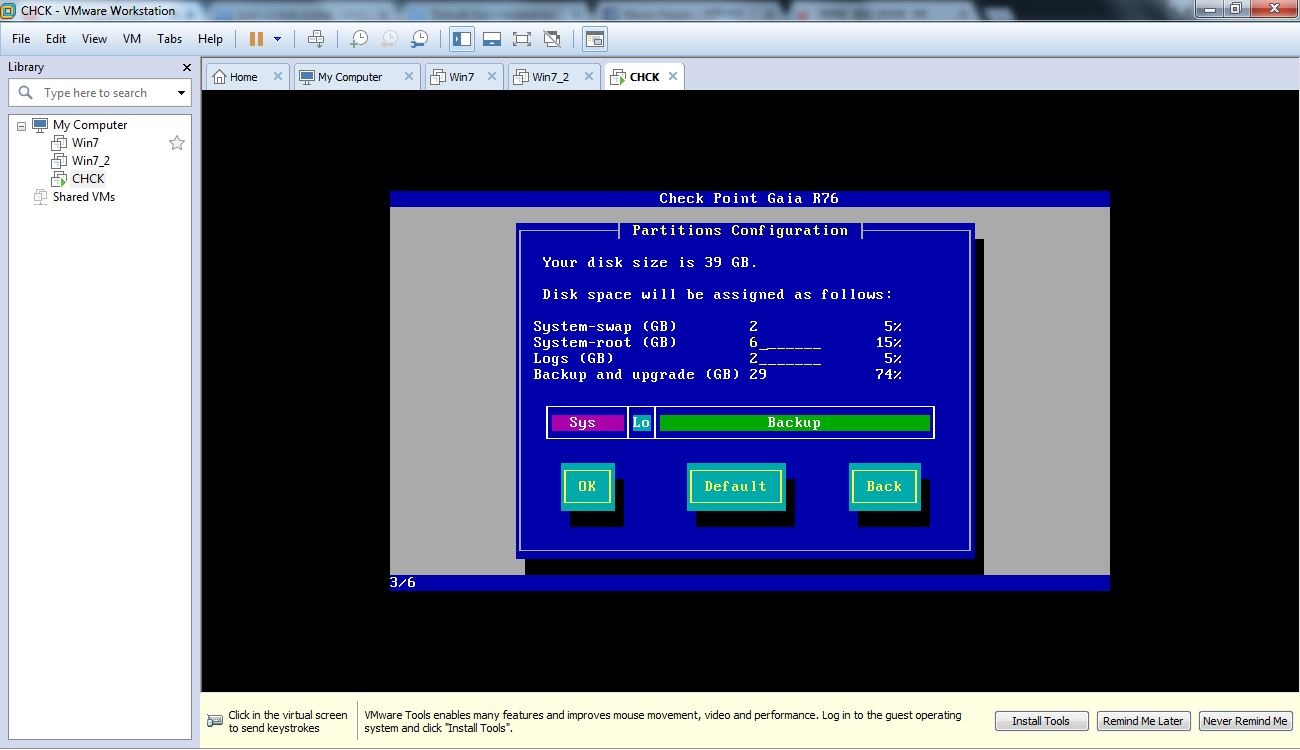Click the 'System-swap (GB)' label
The height and width of the screenshot is (750, 1300).
605,327
